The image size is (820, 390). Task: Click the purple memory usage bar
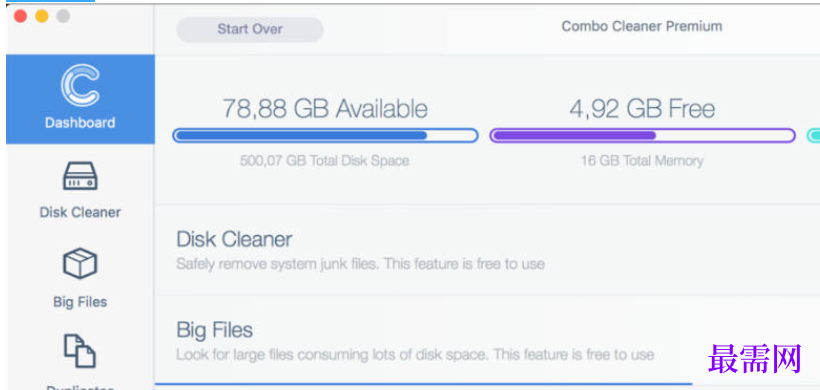642,136
